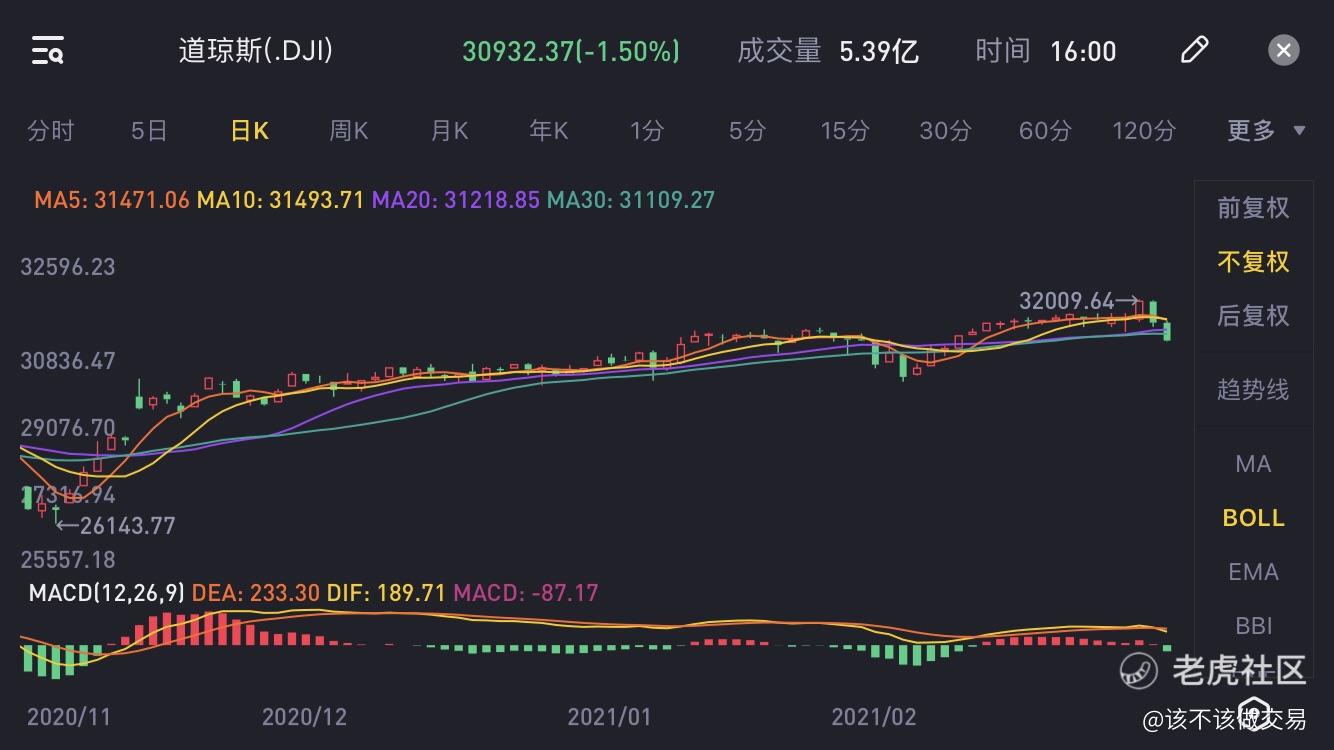Tap the 32009.64 high price marker
The width and height of the screenshot is (1334, 750).
[1066, 301]
